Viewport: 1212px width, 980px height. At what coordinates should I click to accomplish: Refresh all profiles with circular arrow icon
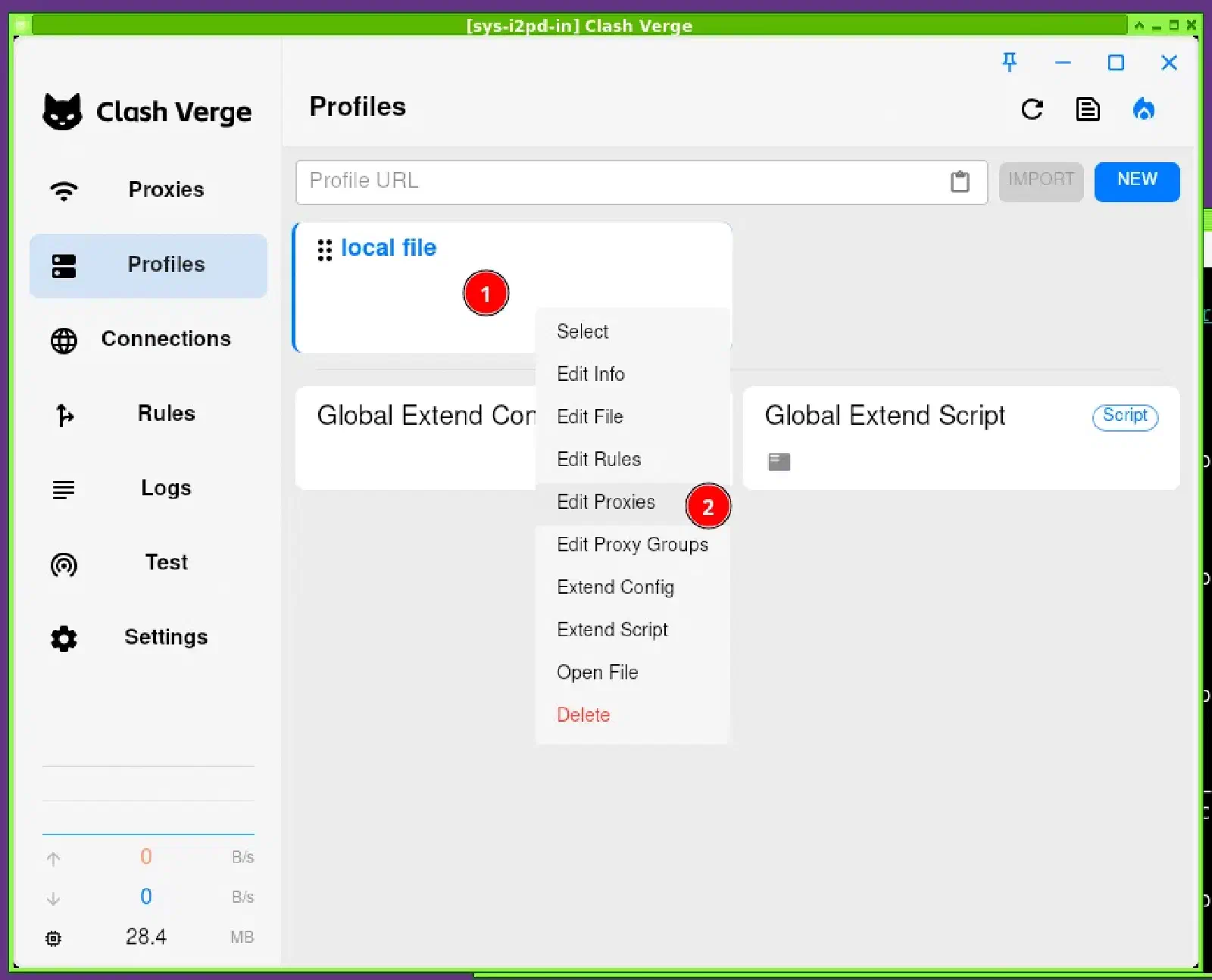(1032, 110)
